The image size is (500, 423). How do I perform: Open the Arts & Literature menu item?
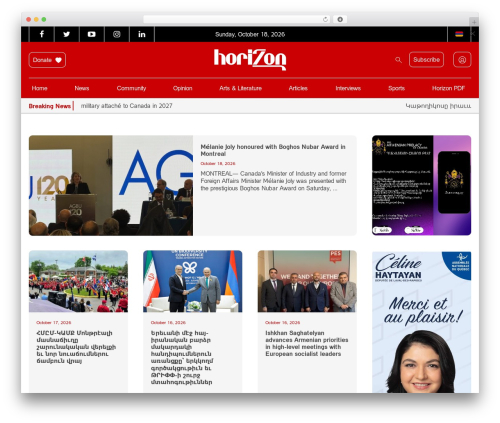click(x=240, y=88)
